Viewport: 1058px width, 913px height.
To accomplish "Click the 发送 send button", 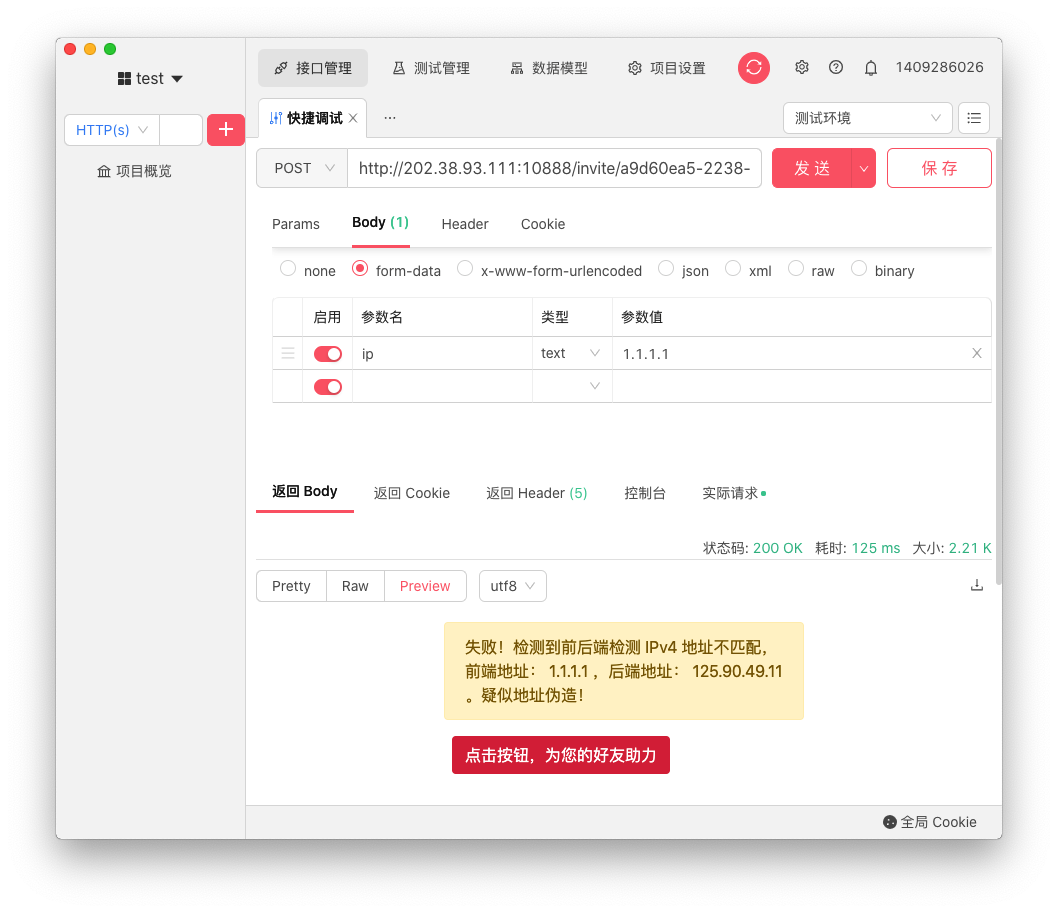I will (x=812, y=169).
